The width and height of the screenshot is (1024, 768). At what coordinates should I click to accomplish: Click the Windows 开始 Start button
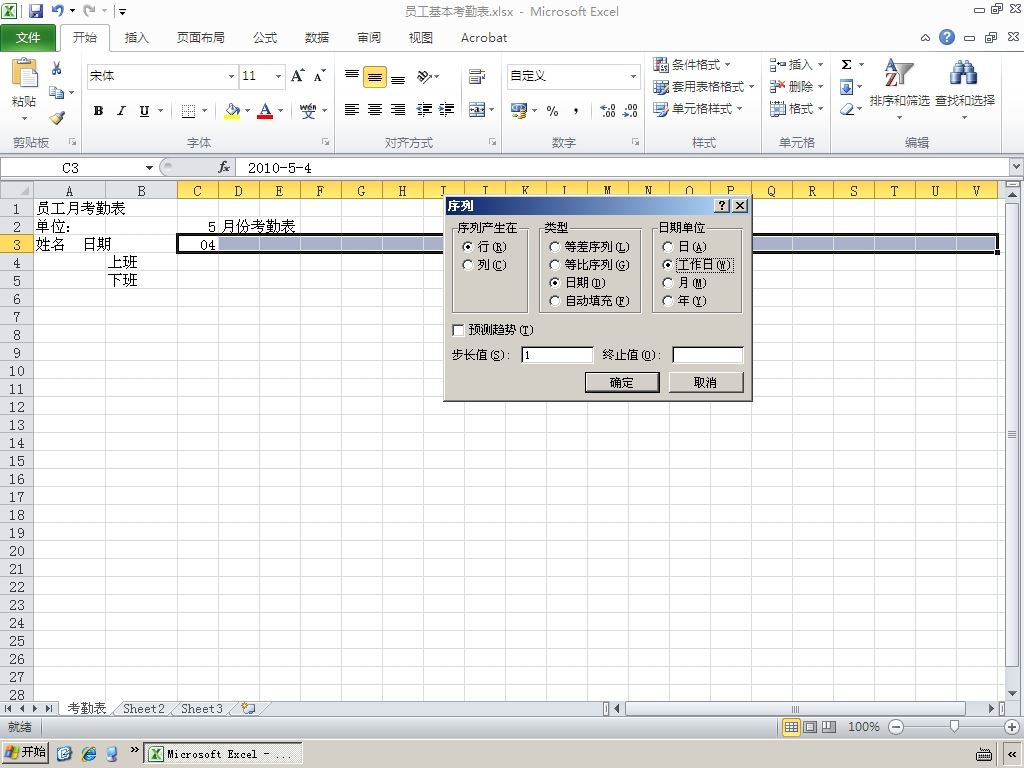[x=26, y=752]
